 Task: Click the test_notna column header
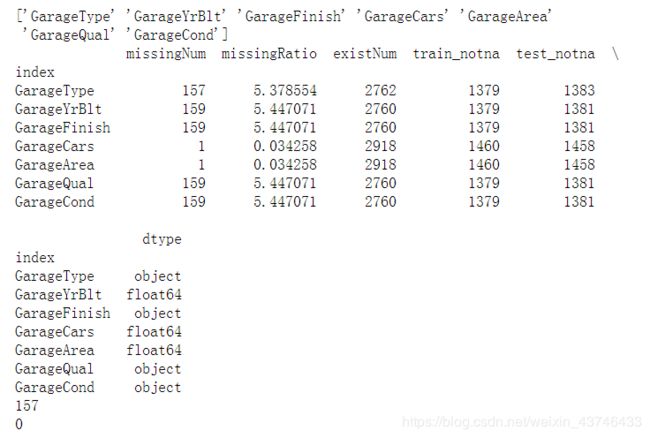[x=555, y=54]
